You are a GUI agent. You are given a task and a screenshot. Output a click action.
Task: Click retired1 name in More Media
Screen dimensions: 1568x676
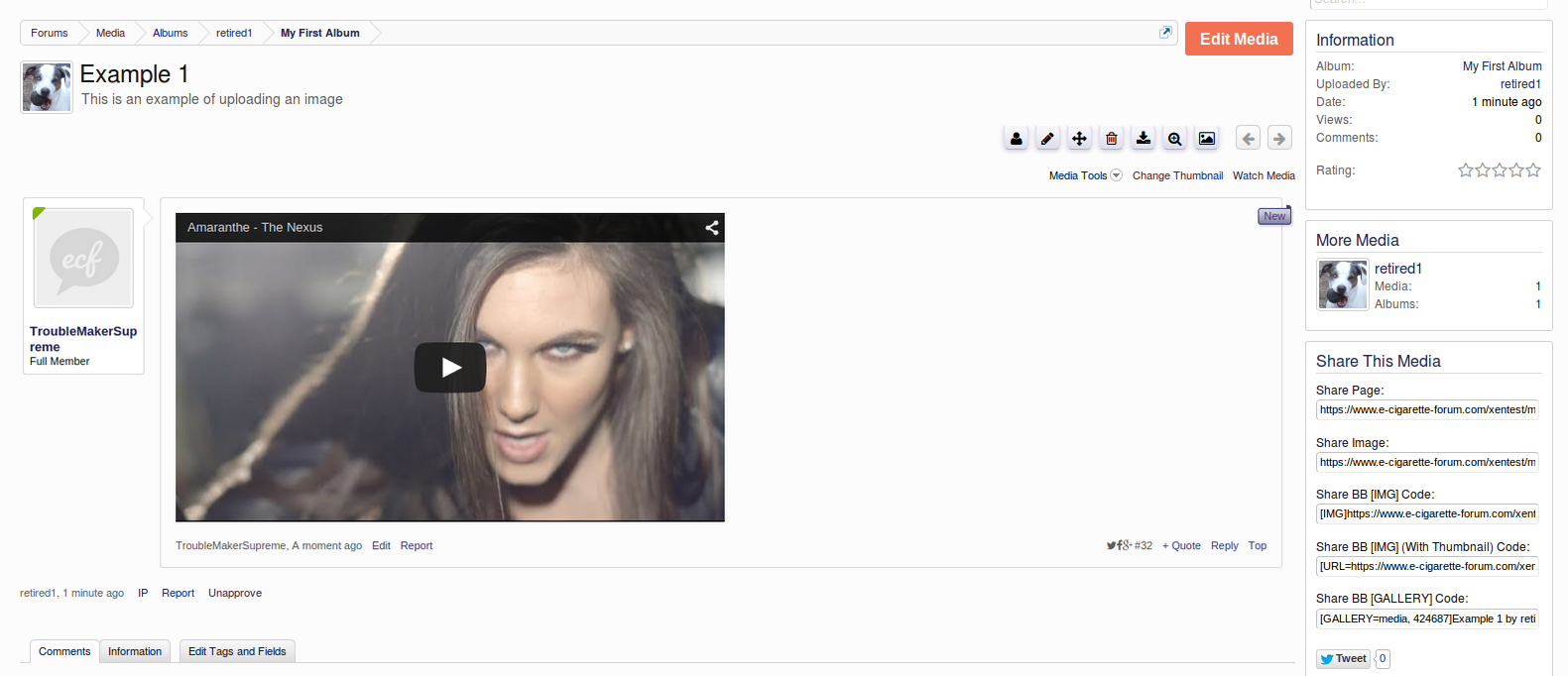1398,269
